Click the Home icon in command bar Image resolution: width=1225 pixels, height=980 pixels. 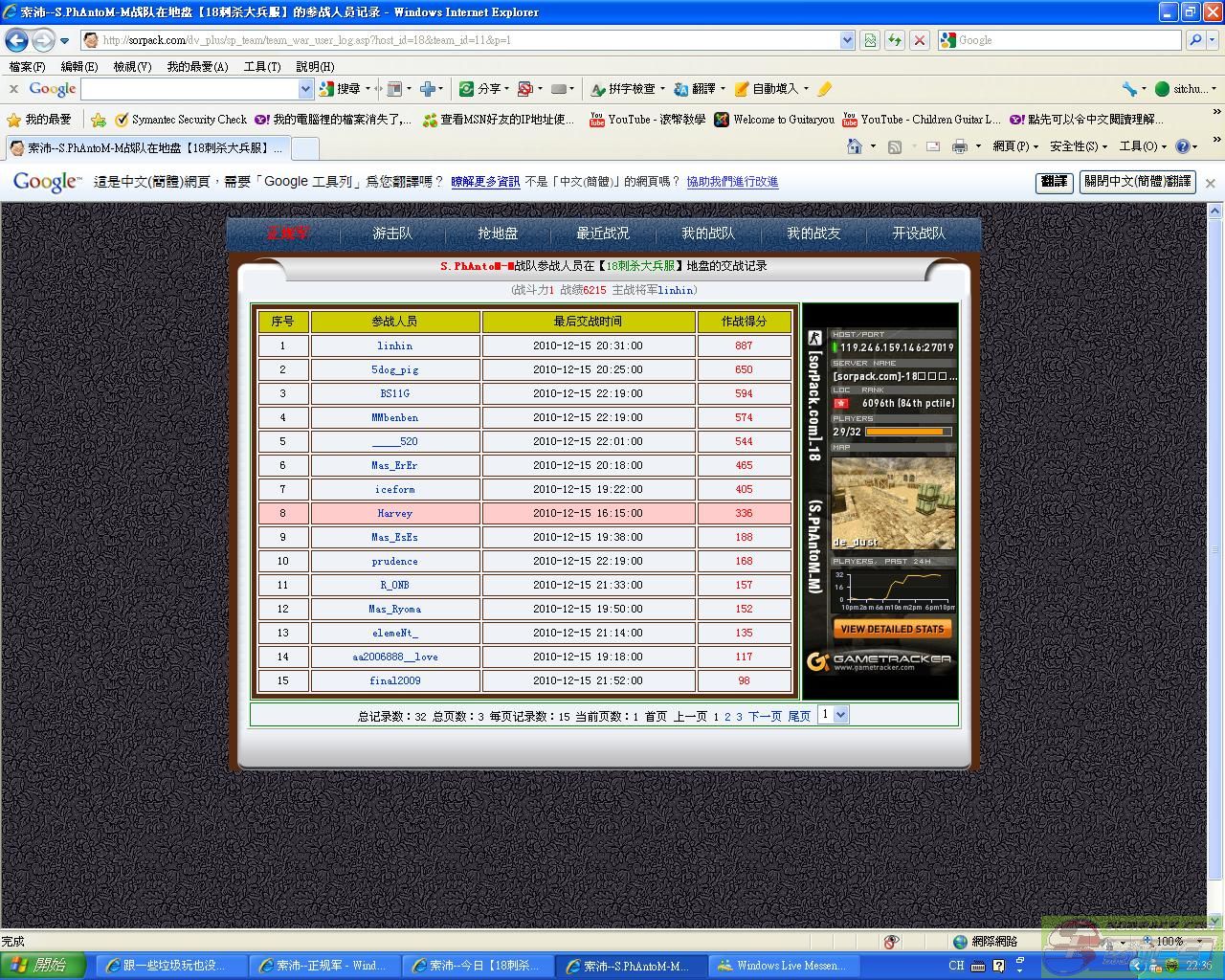855,146
